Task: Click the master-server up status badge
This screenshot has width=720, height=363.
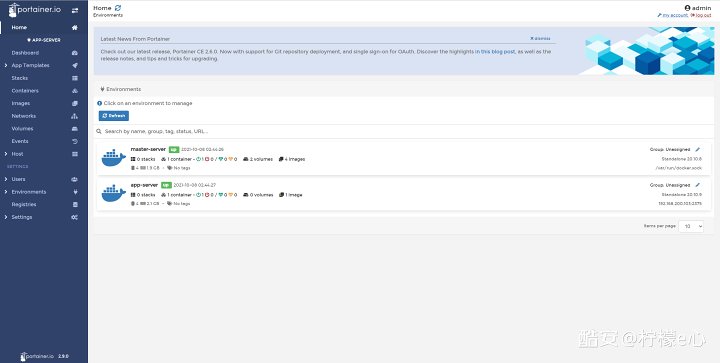Action: pos(174,150)
